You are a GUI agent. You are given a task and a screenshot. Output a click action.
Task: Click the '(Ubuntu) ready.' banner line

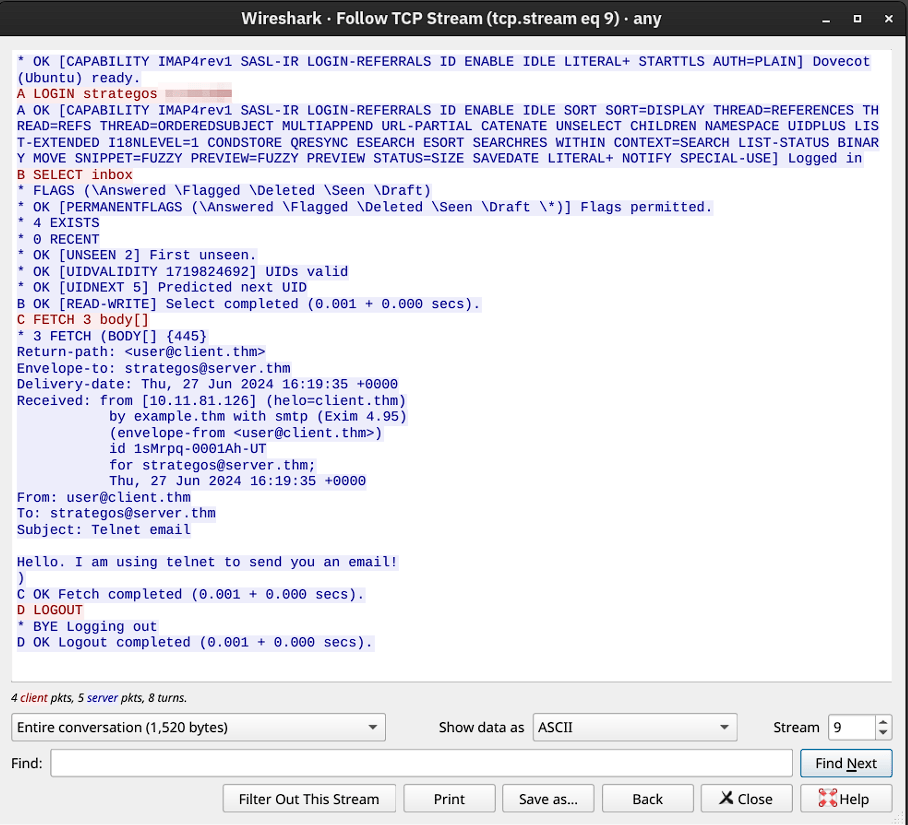point(79,78)
